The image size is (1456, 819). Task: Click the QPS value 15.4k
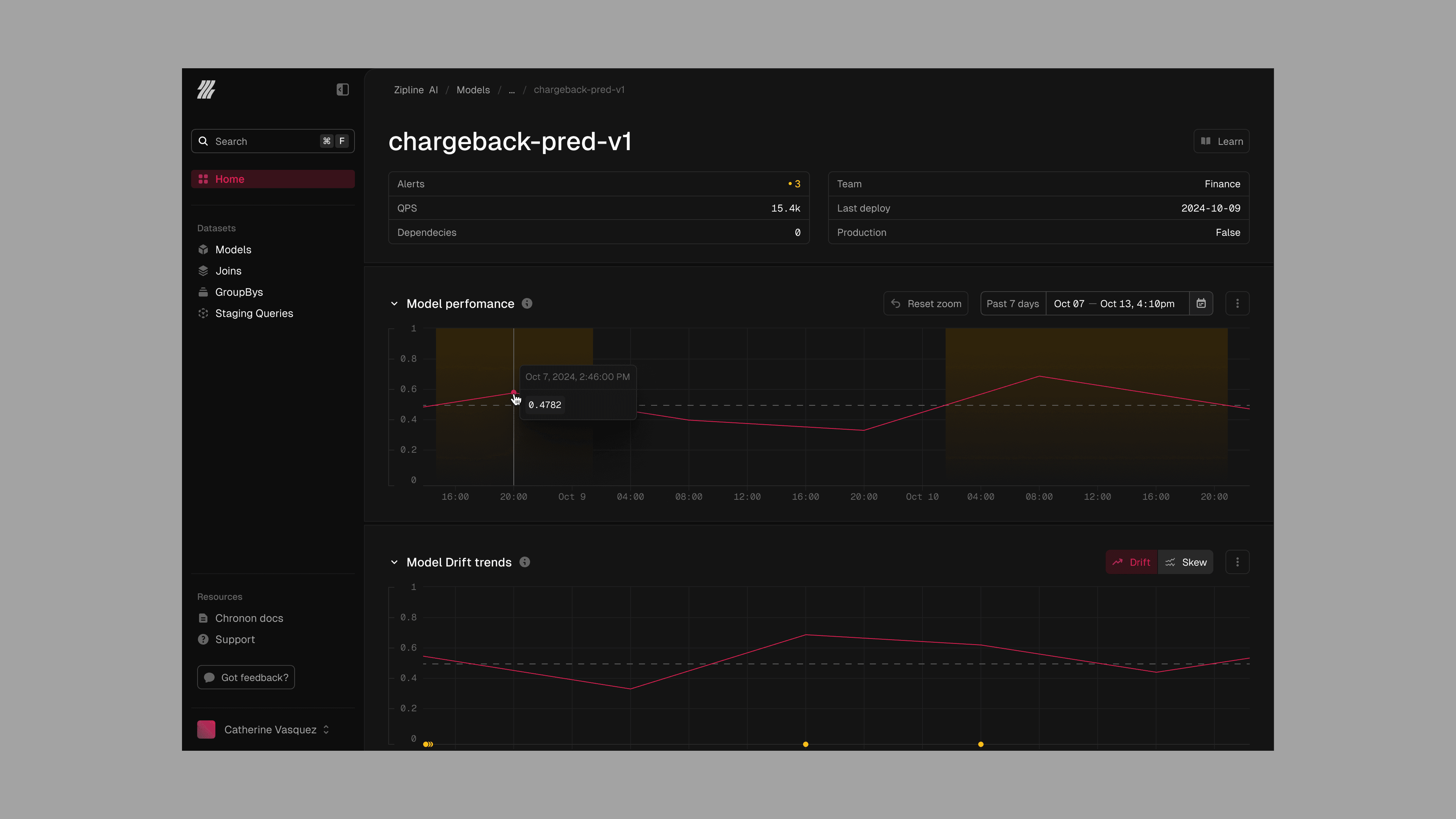coord(786,208)
